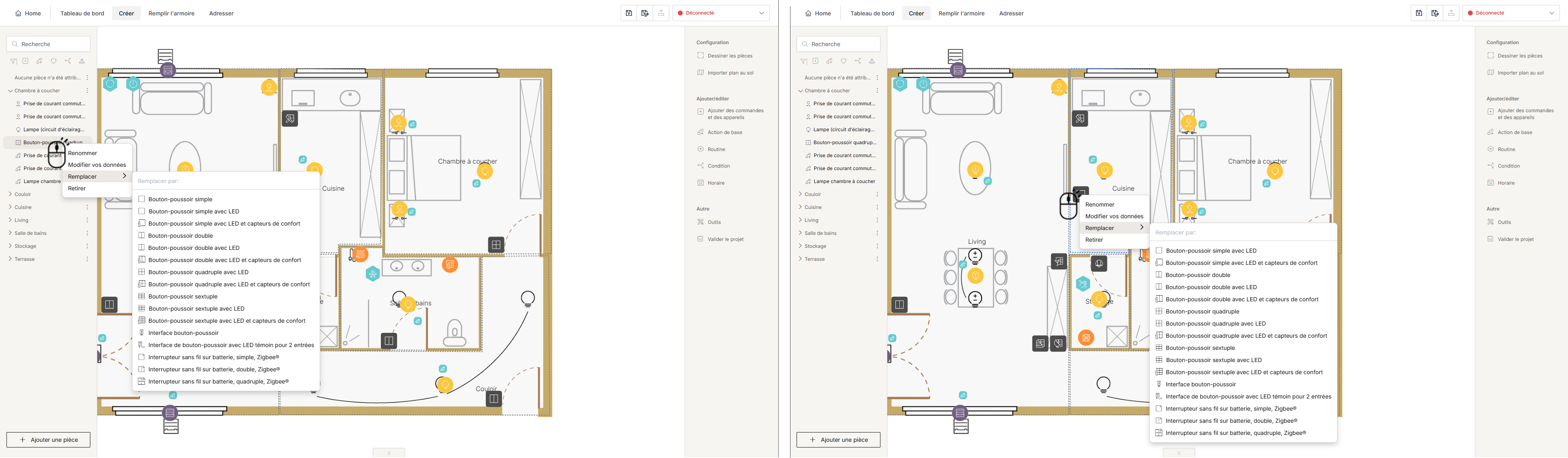
Task: Click the save-and-edit icon in the left window toolbar
Action: [645, 13]
